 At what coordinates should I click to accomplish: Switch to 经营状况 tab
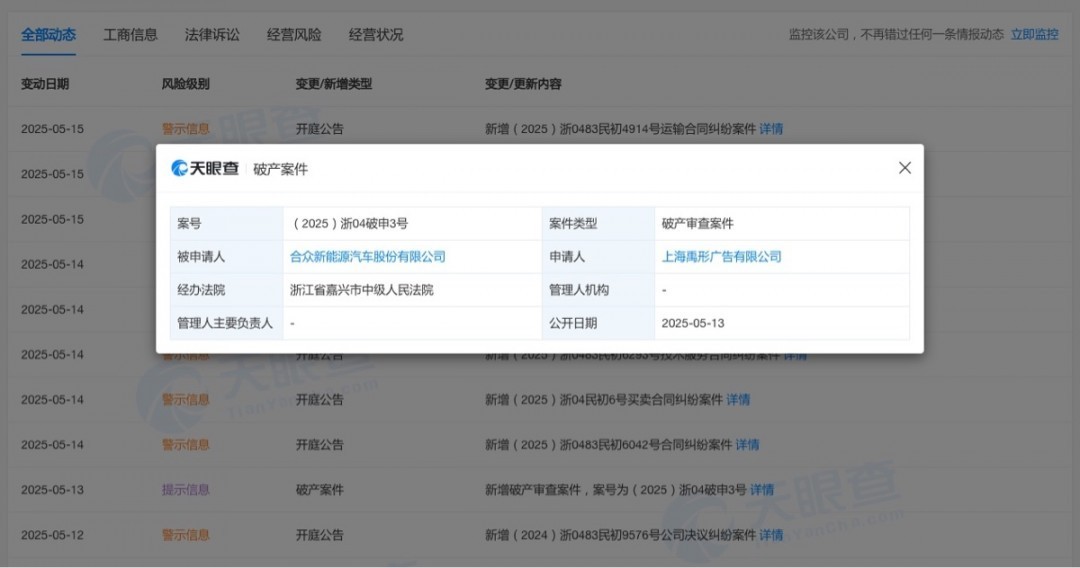tap(376, 34)
